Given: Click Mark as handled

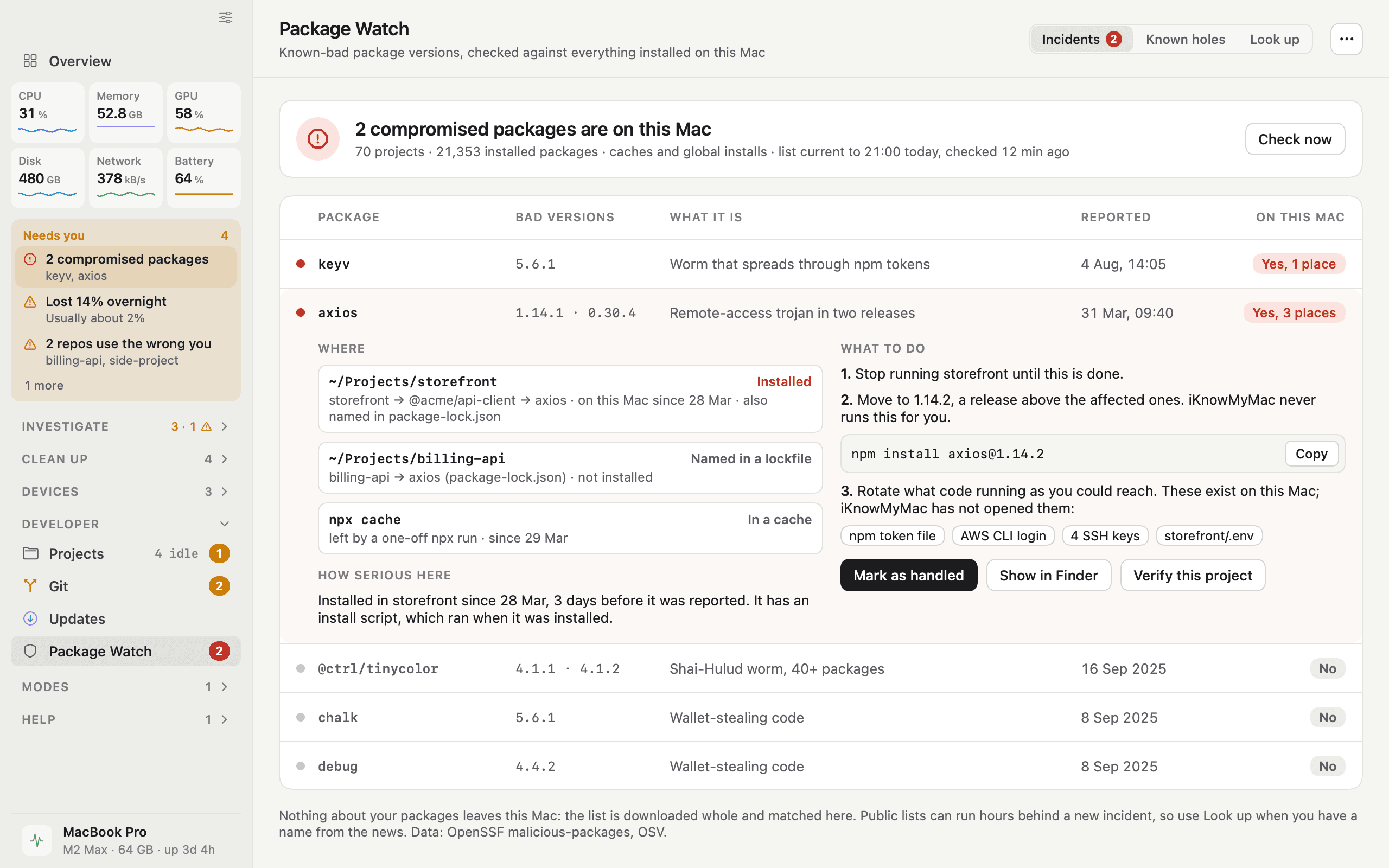Looking at the screenshot, I should pos(909,575).
